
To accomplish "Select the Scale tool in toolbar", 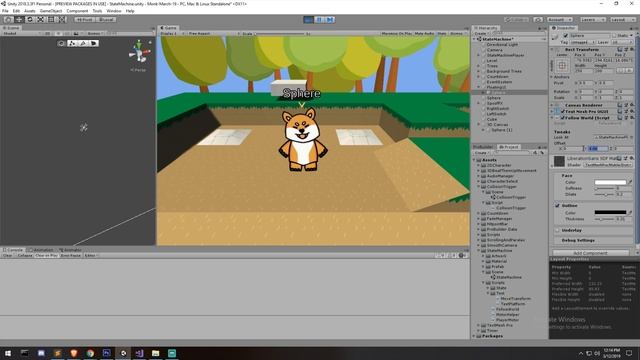I will tap(40, 19).
